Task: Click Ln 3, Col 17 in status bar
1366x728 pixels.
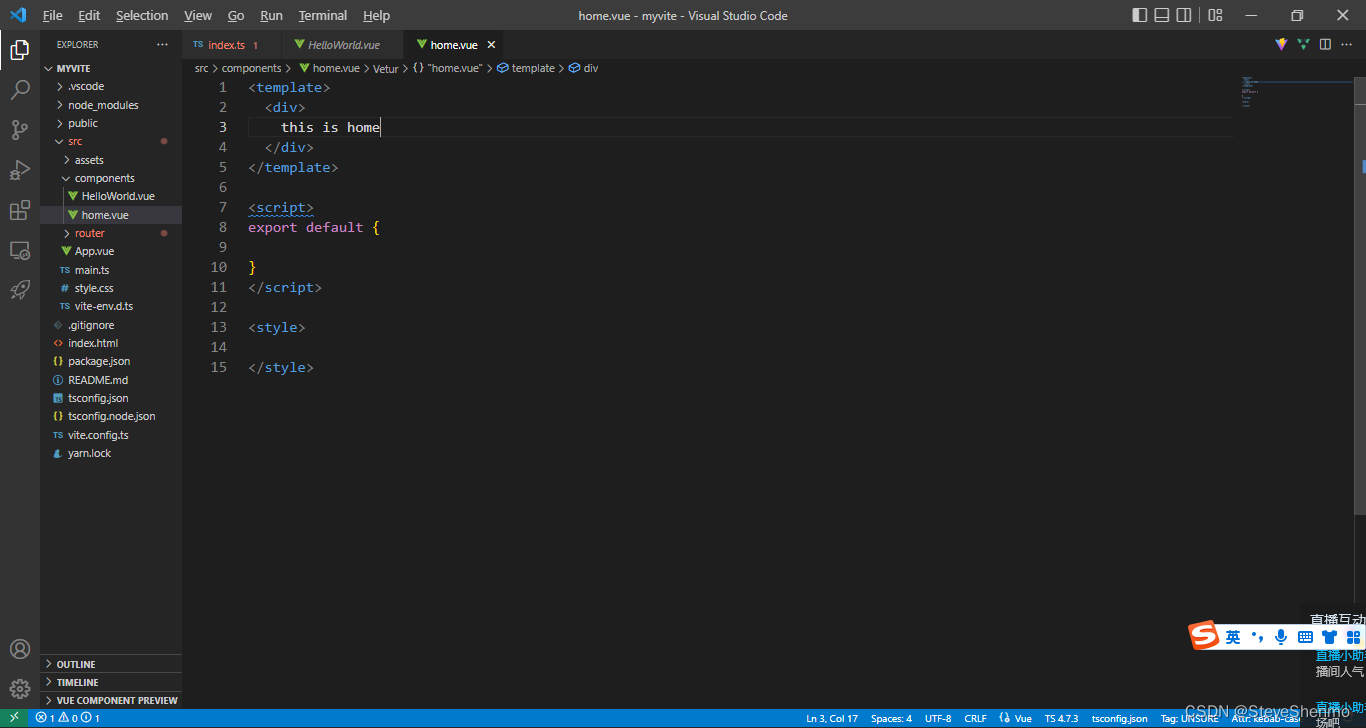Action: (x=832, y=718)
